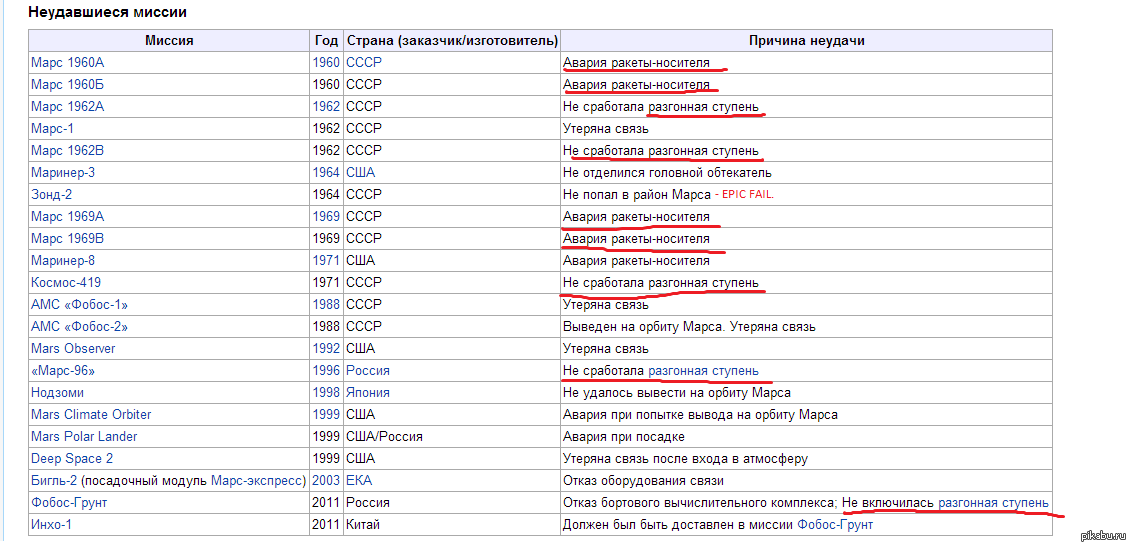Image resolution: width=1131 pixels, height=547 pixels.
Task: Open the АМС «Фобос-1» link
Action: [79, 305]
